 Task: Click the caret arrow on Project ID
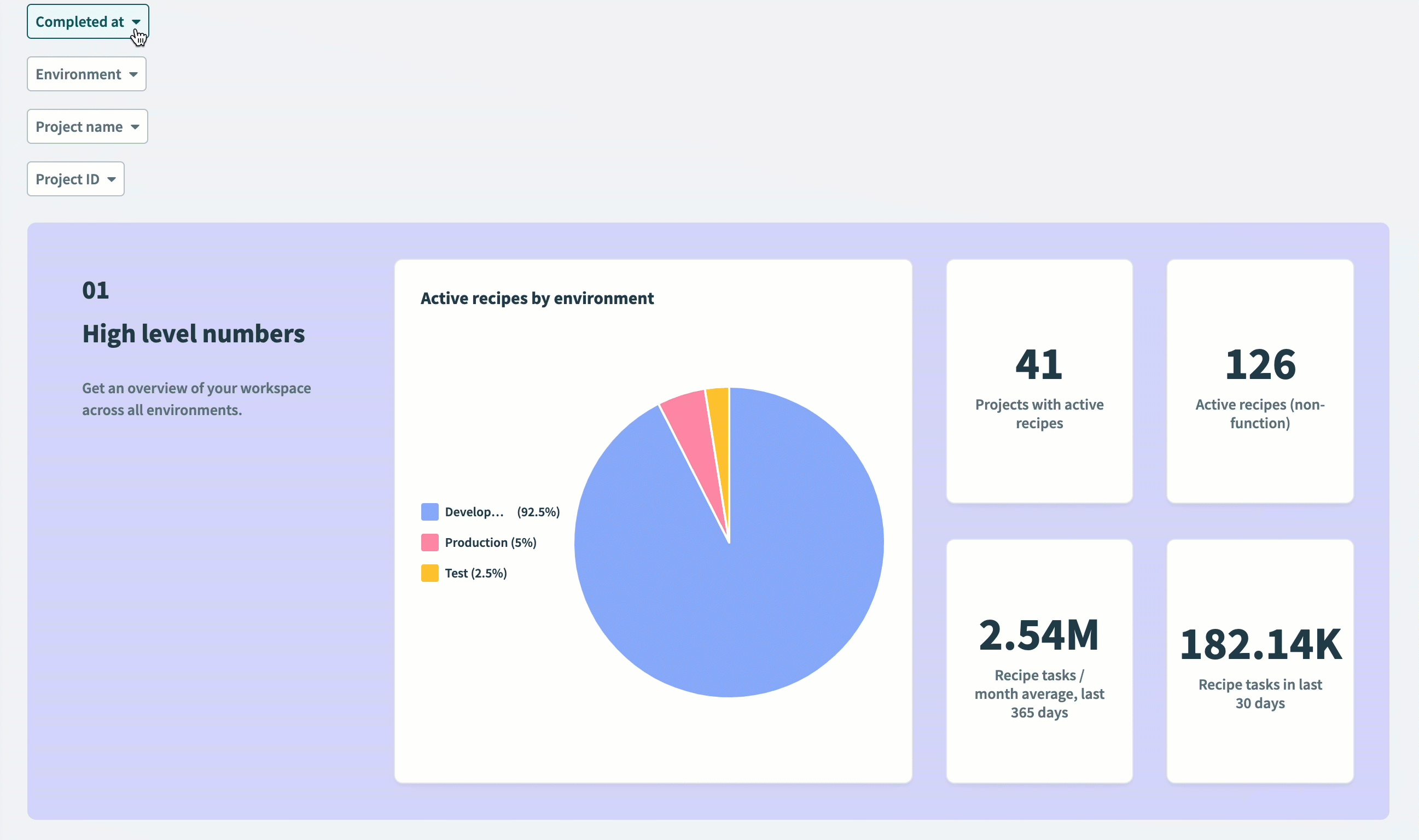[112, 179]
